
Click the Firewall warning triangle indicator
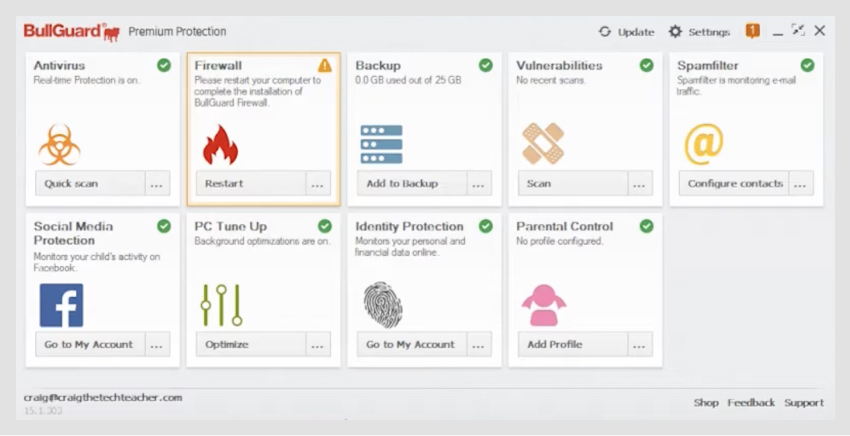click(x=324, y=66)
